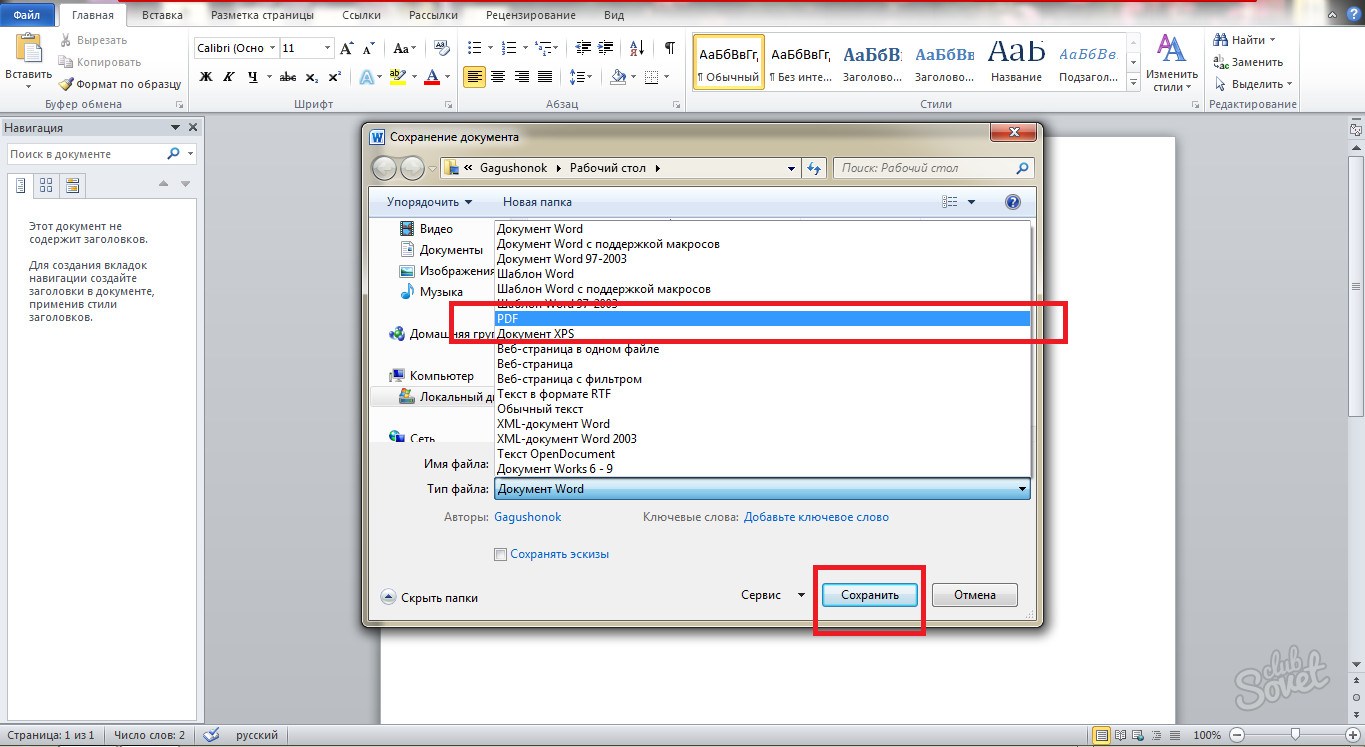Justify paragraph text
Screen dimensions: 1365x747
point(545,77)
